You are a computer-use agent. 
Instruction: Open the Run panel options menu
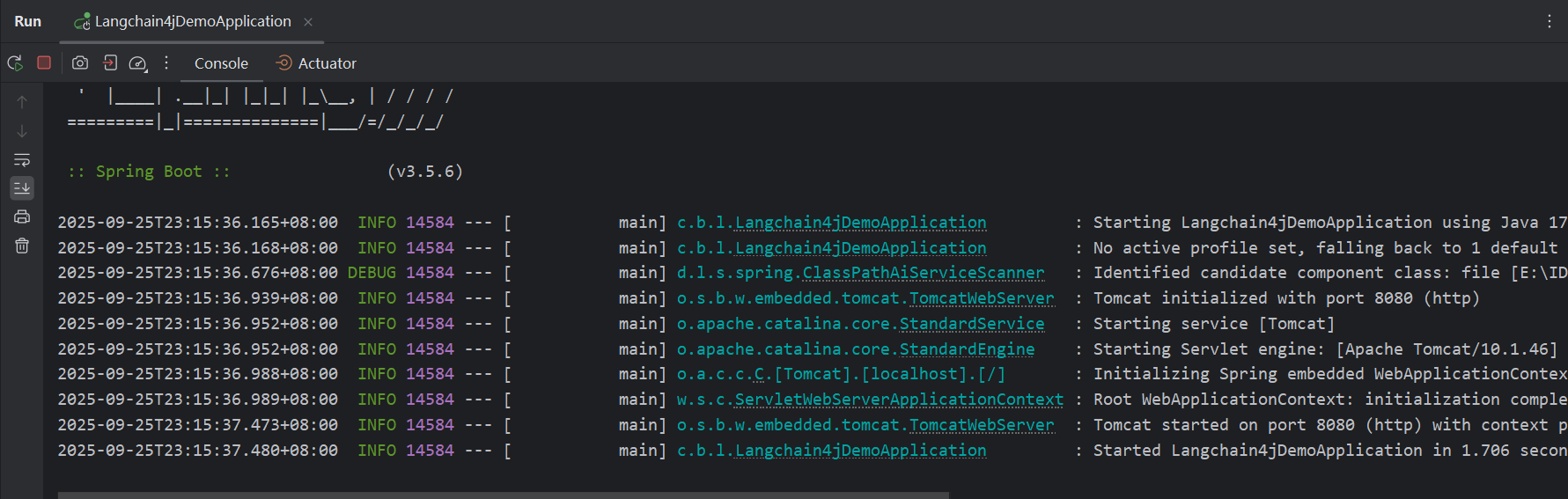1550,21
